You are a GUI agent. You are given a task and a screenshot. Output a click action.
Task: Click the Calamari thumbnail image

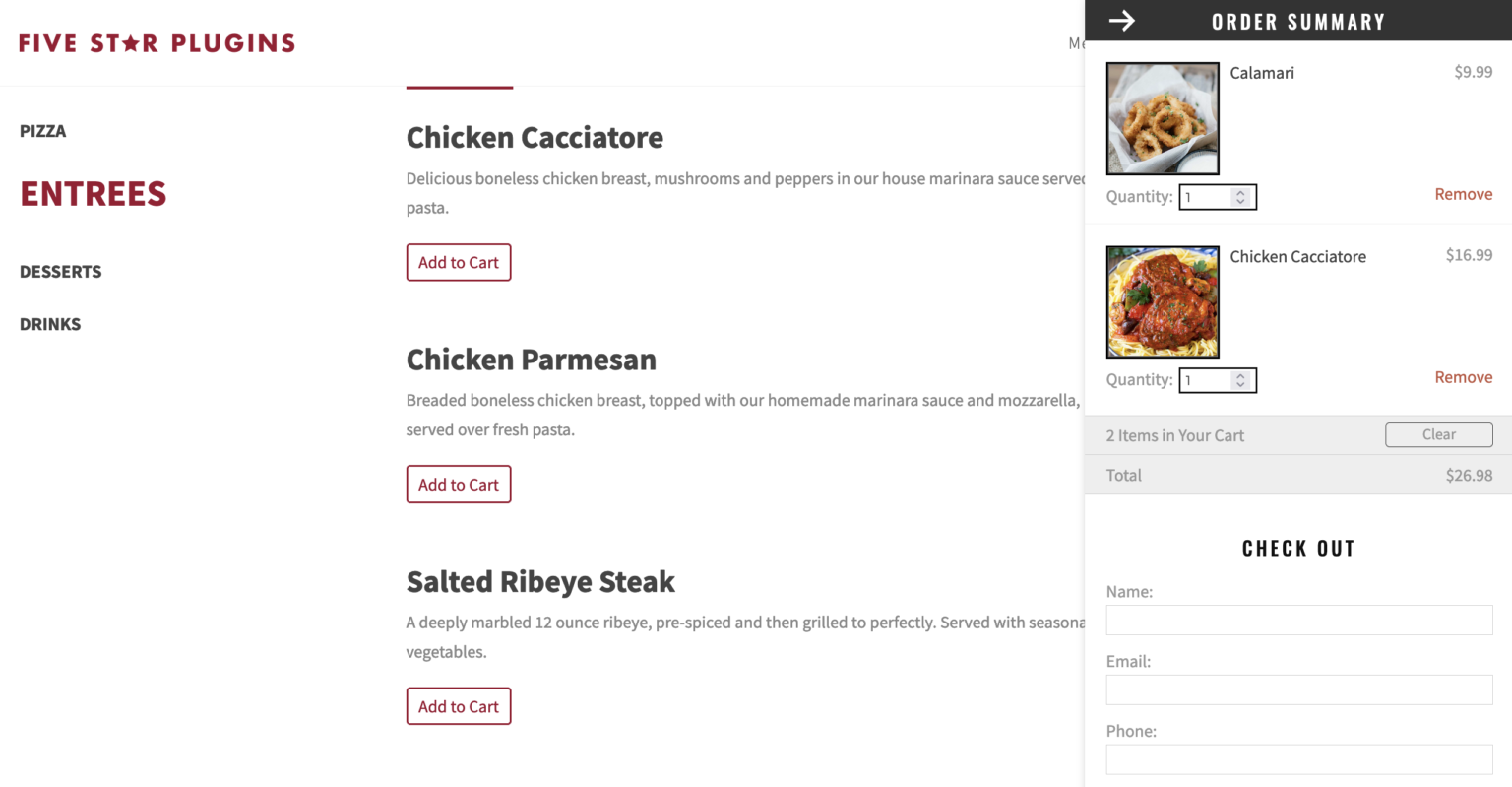tap(1162, 117)
